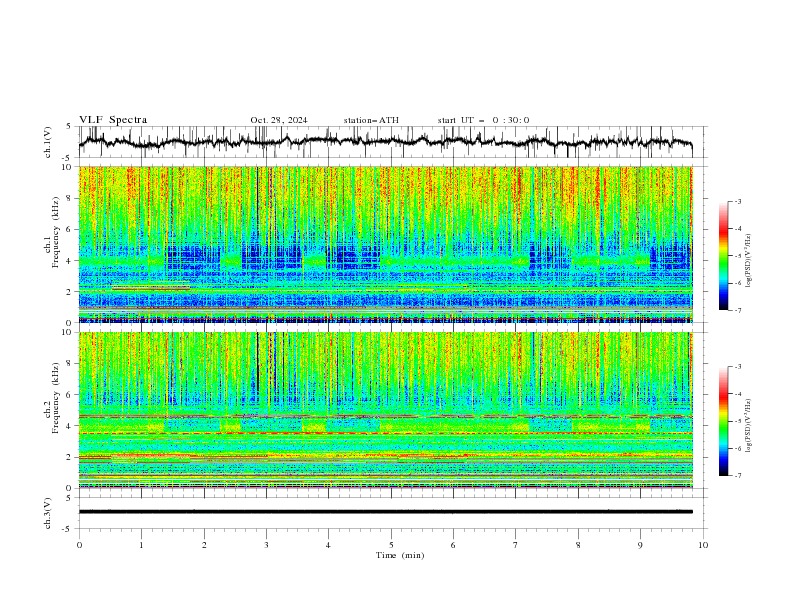Click time axis tick label "9"
792x612 pixels.
(x=640, y=545)
